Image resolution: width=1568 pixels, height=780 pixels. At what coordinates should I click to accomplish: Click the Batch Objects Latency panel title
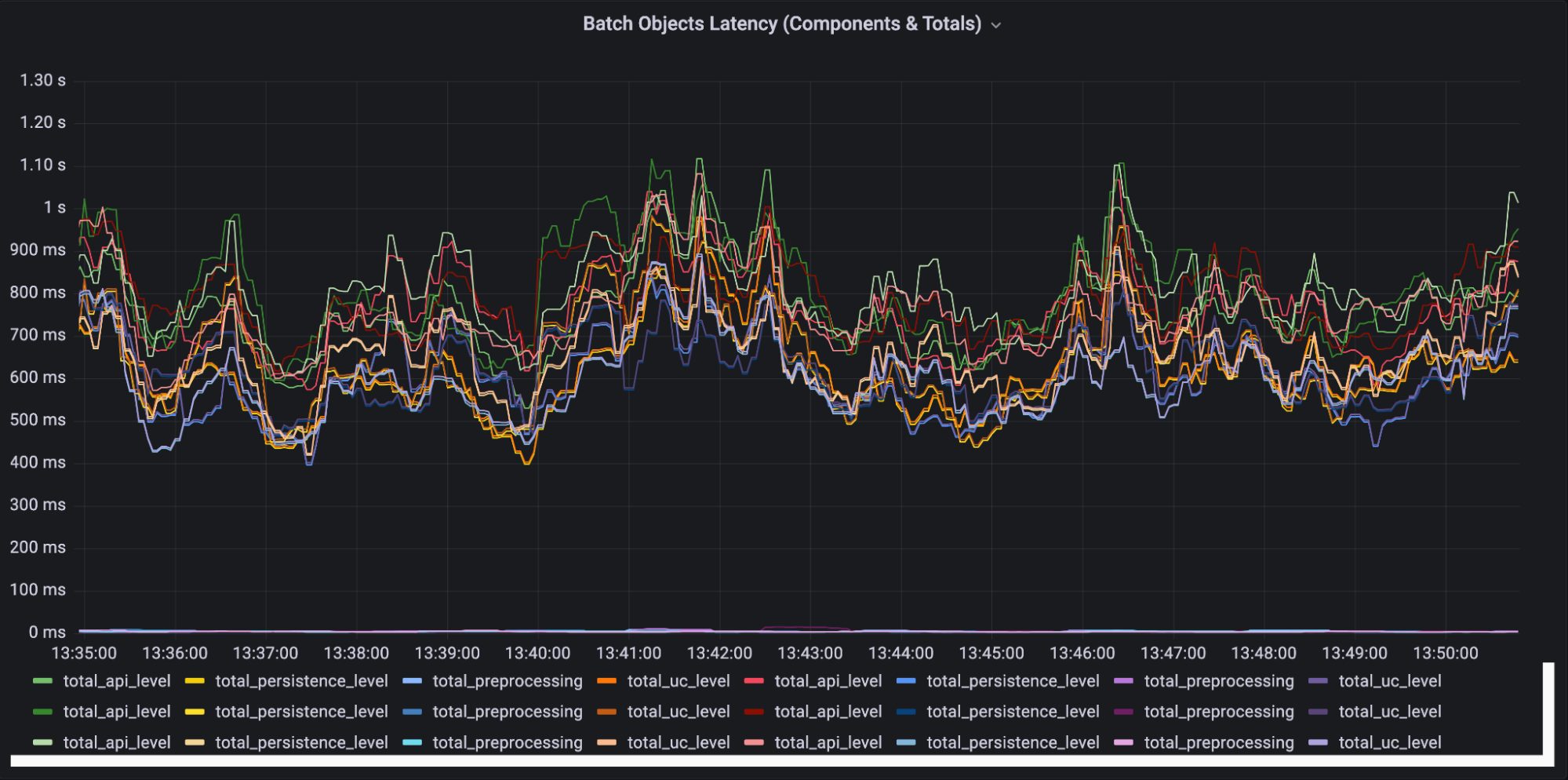coord(781,24)
